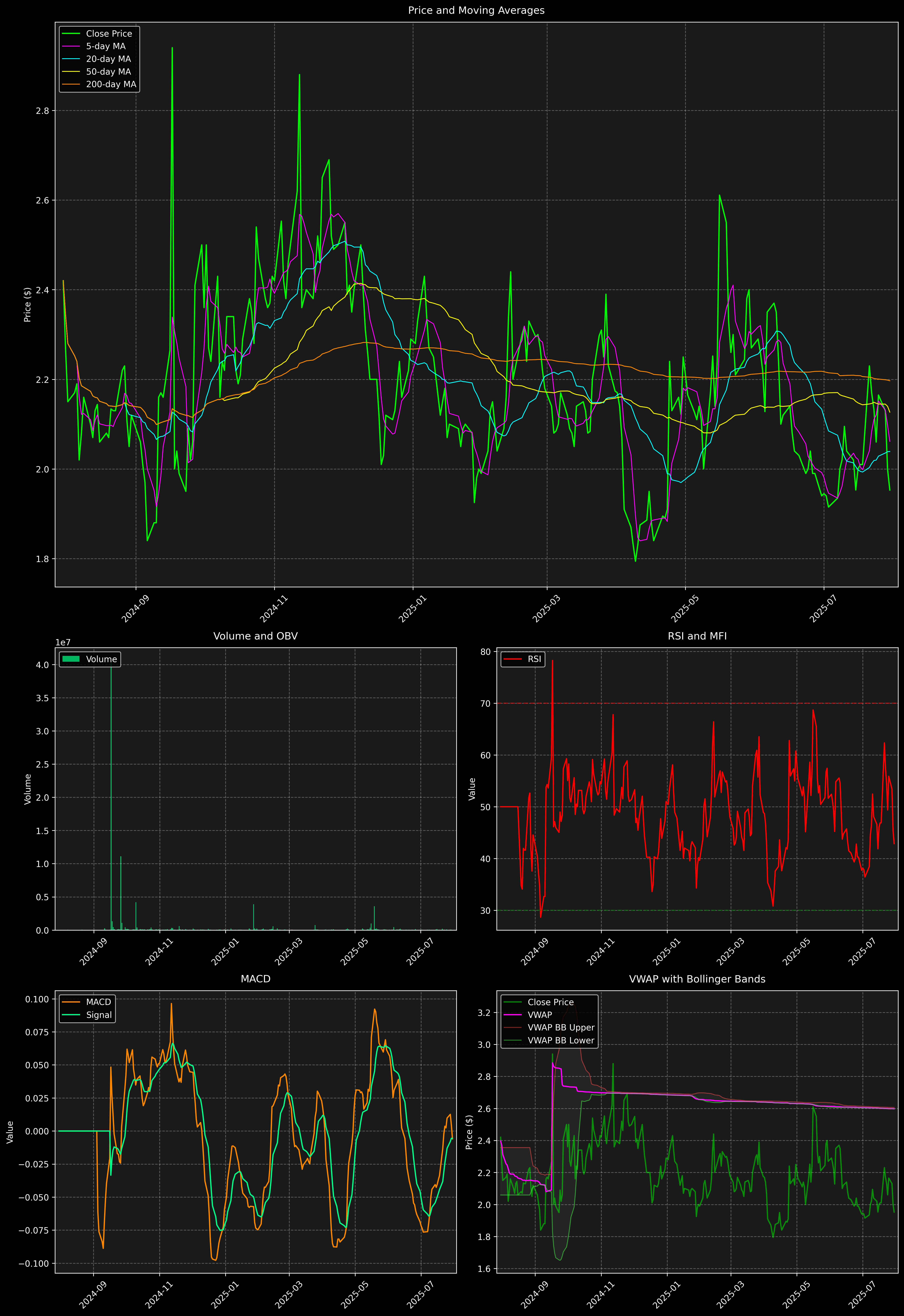The width and height of the screenshot is (904, 1316).
Task: Click the 'Volume and OBV' chart title
Action: click(255, 636)
